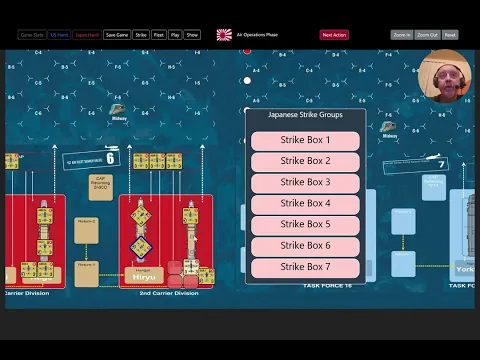Viewport: 480px width, 360px height.
Task: Click Zoom Out on the map
Action: click(427, 35)
